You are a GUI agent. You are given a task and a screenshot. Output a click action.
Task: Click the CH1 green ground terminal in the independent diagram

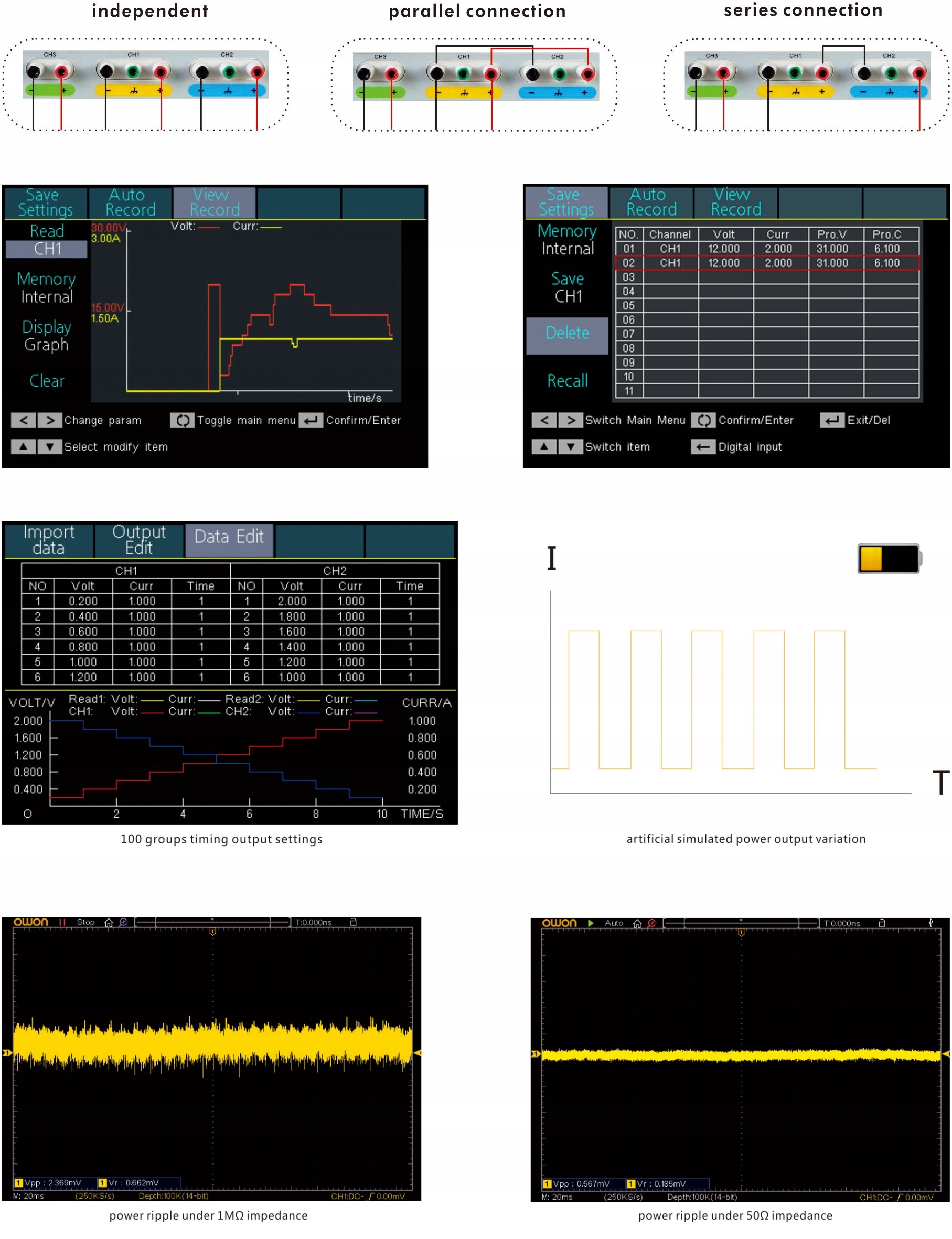click(133, 72)
